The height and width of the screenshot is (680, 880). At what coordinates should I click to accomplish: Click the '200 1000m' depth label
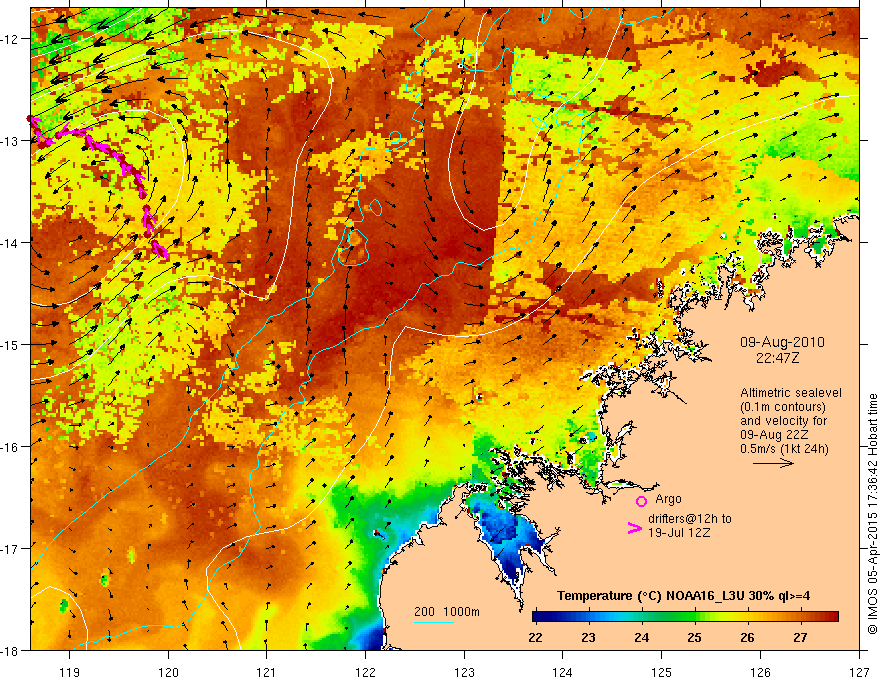(x=447, y=612)
